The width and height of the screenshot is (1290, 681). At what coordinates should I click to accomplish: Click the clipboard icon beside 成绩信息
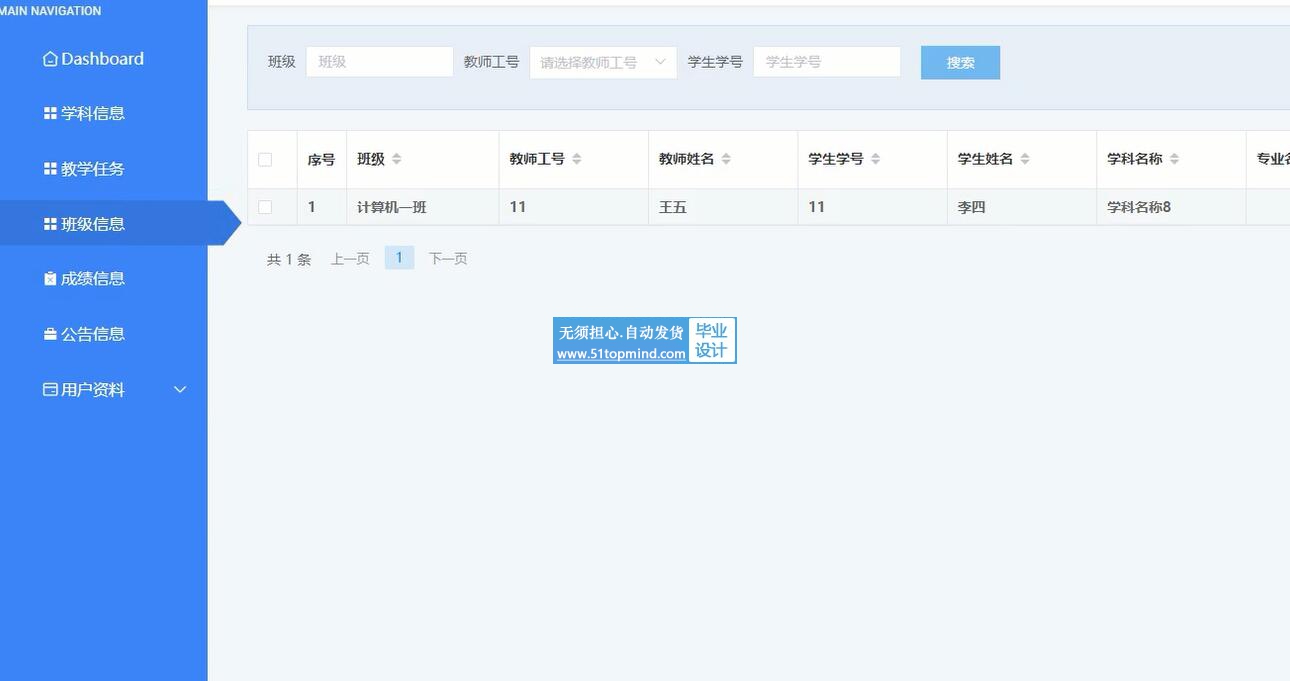[x=50, y=279]
